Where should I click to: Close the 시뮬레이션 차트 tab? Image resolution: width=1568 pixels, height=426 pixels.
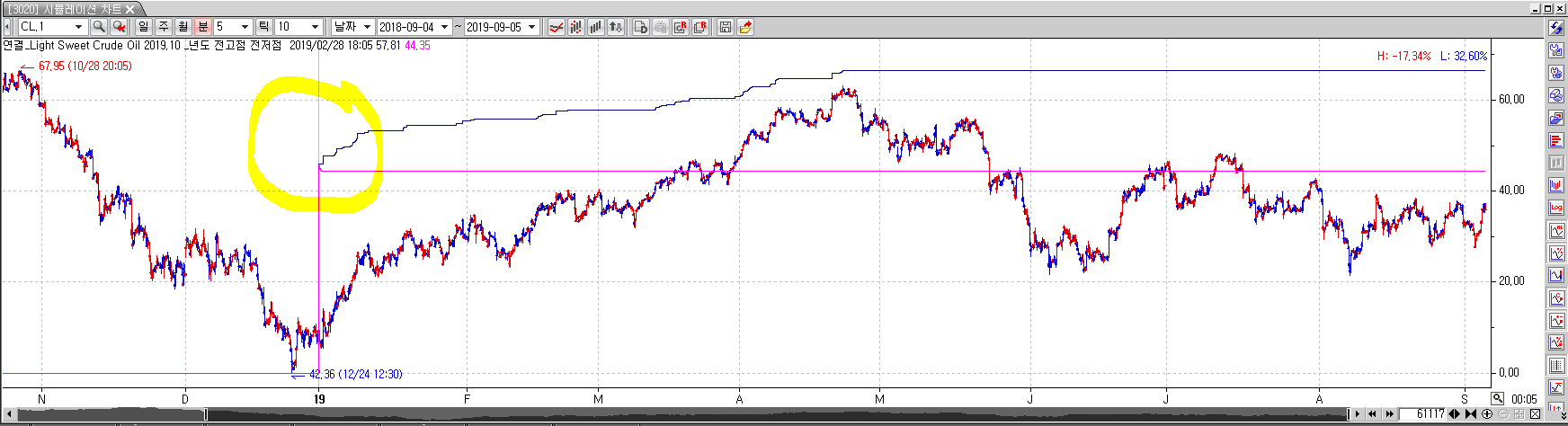click(129, 8)
